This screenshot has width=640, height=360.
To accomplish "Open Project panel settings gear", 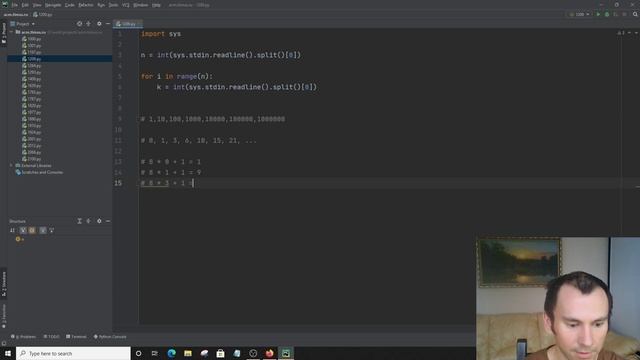I will click(99, 24).
